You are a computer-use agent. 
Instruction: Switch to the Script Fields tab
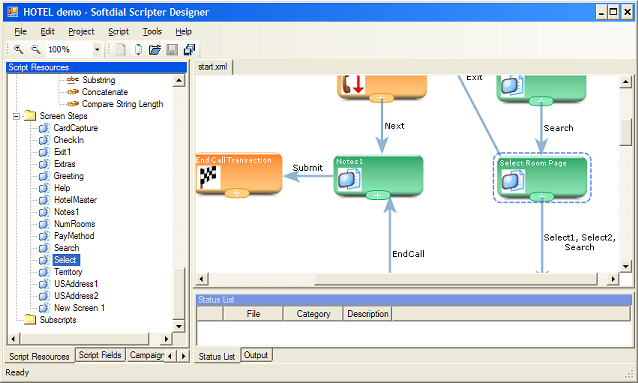click(x=100, y=355)
